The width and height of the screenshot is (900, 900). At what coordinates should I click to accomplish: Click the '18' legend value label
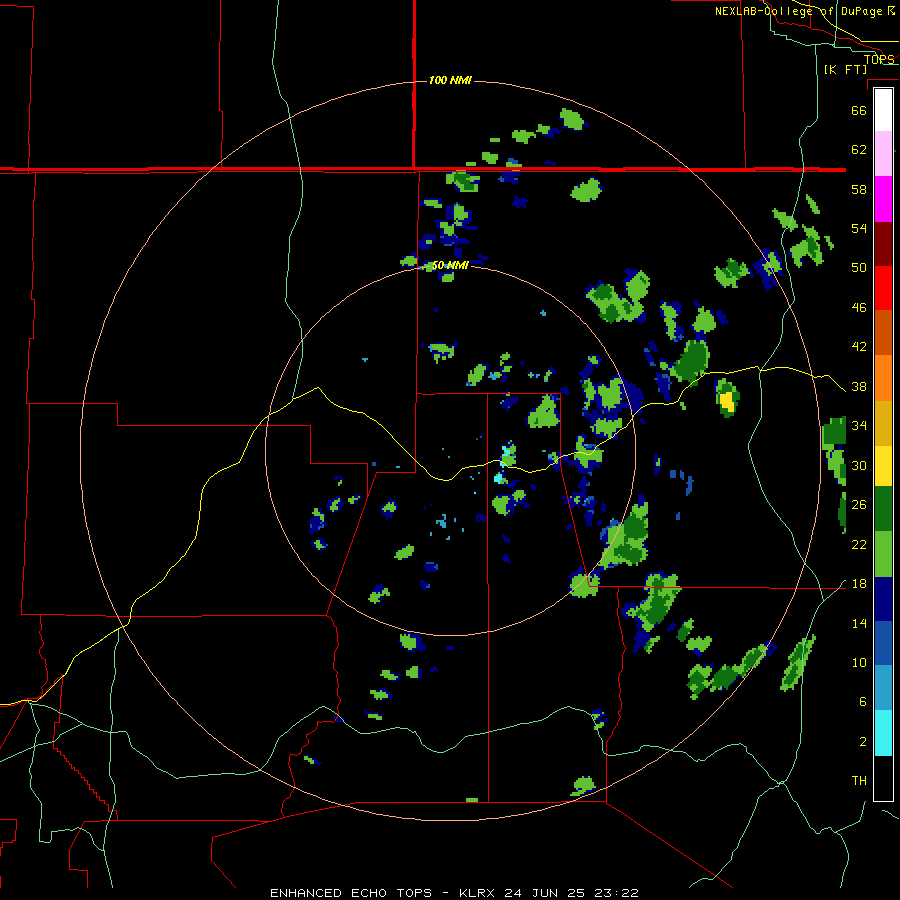click(x=859, y=584)
